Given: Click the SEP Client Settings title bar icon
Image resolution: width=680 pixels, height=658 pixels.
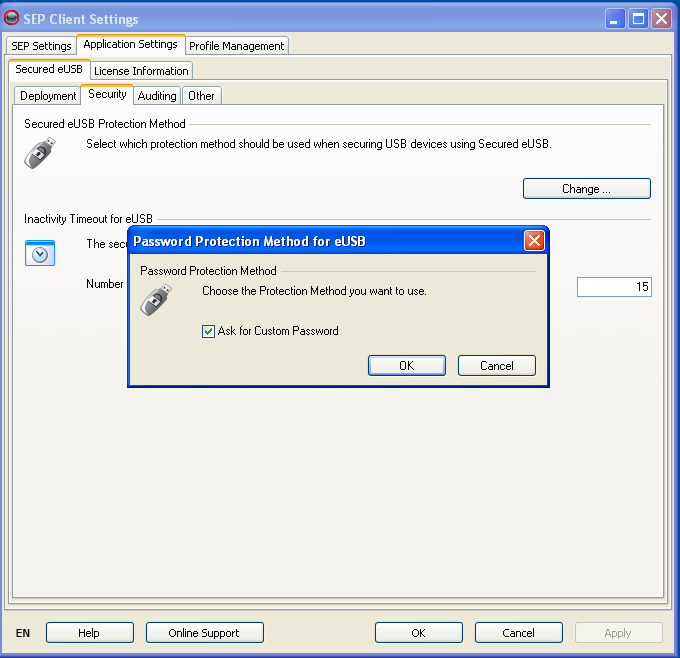Looking at the screenshot, I should click(x=11, y=18).
